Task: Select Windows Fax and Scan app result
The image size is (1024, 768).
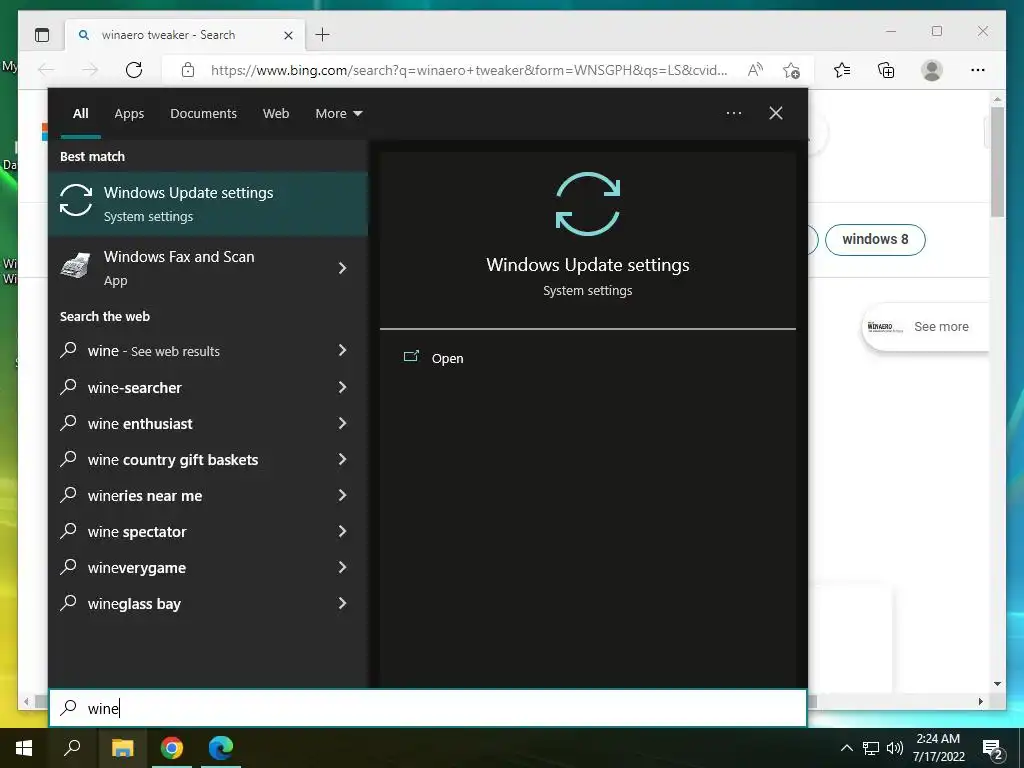Action: (x=185, y=268)
